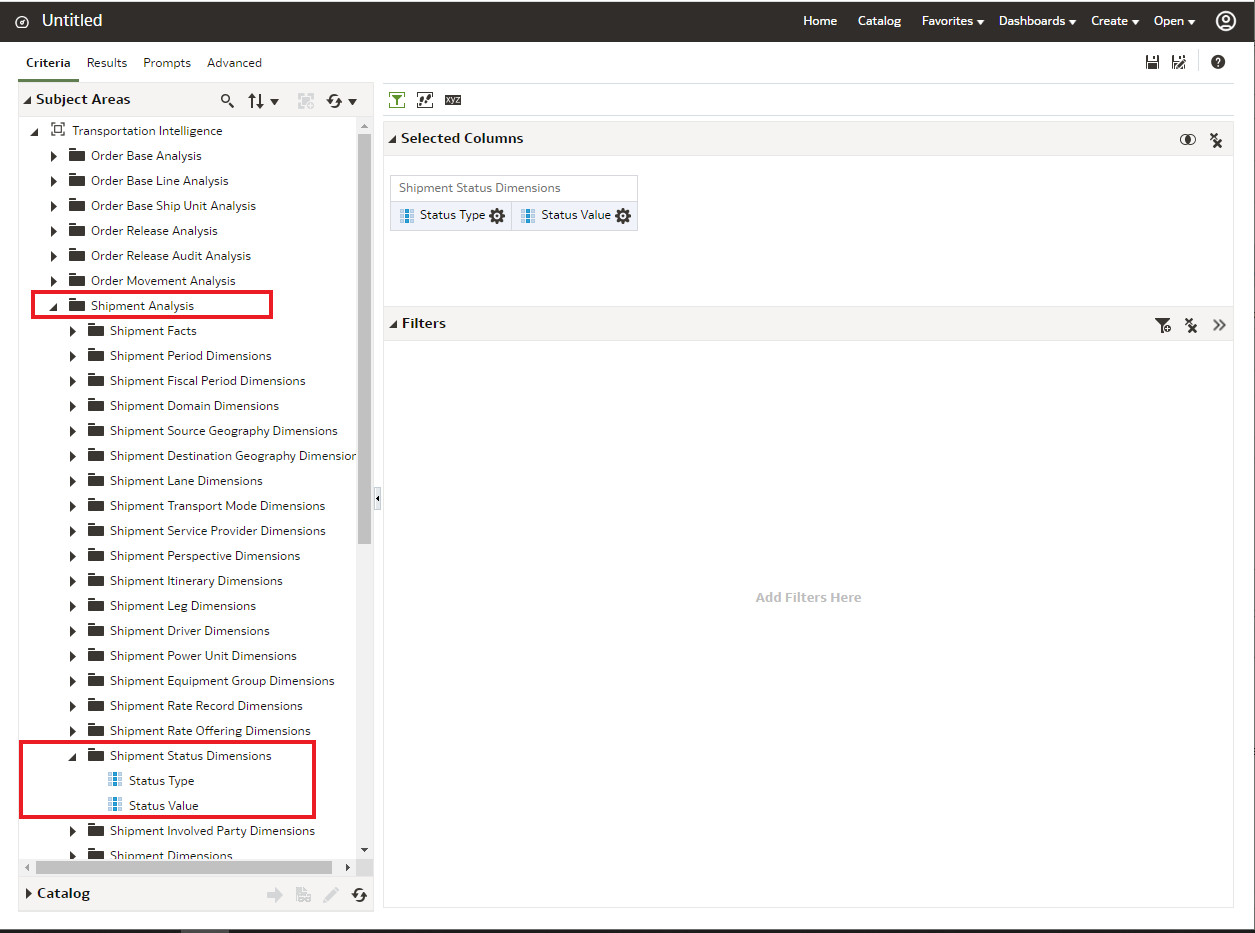Viewport: 1255px width, 933px height.
Task: Expand the Shipment Period Dimensions folder
Action: click(x=73, y=356)
